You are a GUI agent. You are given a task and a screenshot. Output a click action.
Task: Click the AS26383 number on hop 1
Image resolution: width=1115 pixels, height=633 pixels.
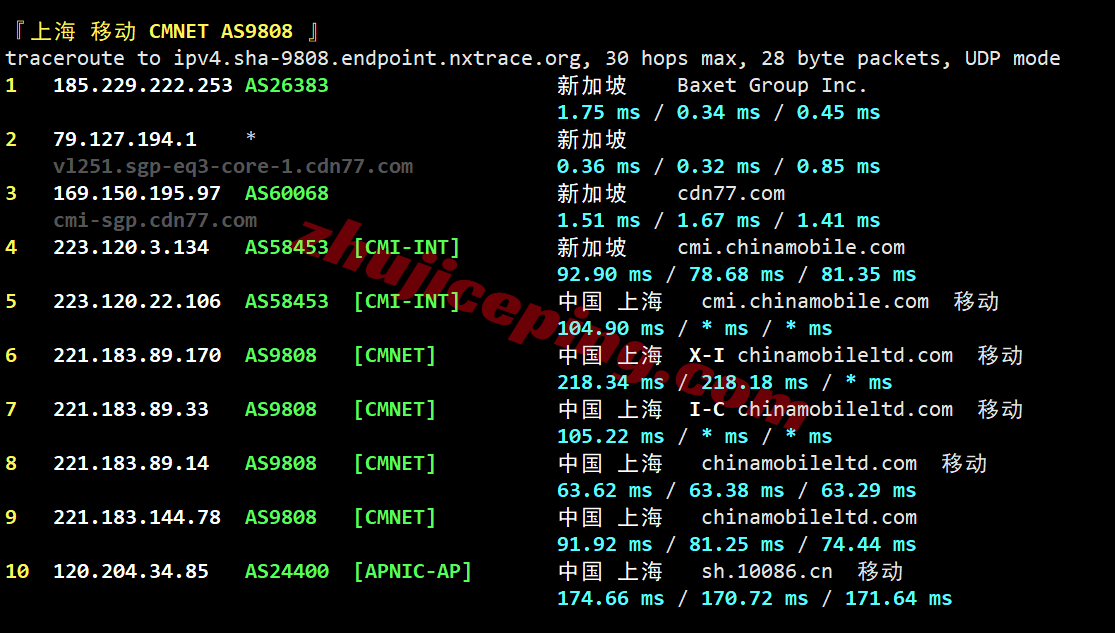click(x=286, y=86)
